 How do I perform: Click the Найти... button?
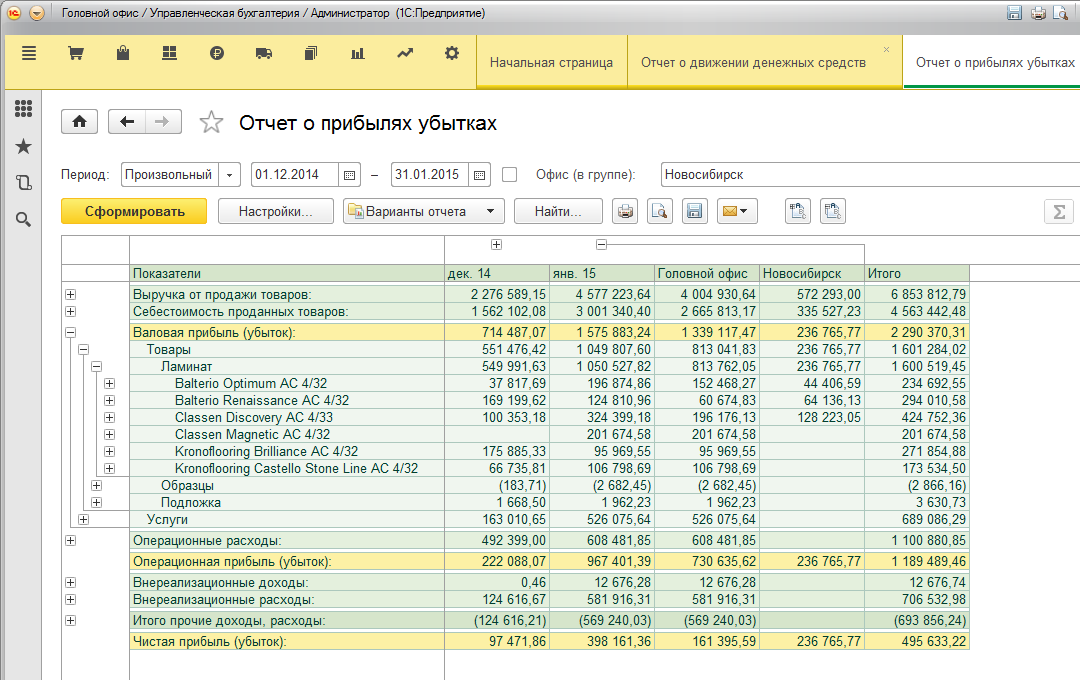tap(558, 211)
